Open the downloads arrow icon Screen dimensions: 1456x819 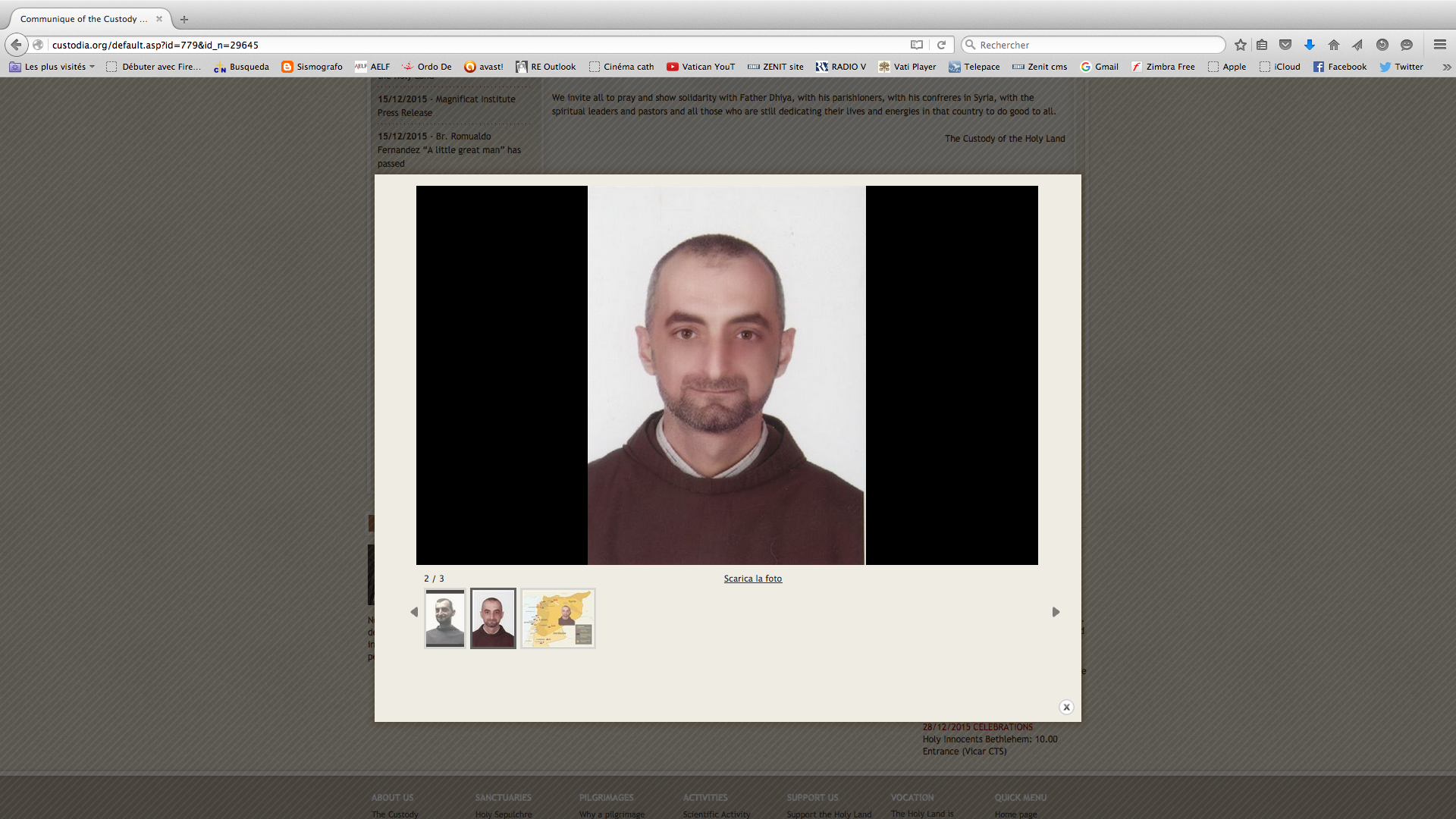(x=1310, y=45)
